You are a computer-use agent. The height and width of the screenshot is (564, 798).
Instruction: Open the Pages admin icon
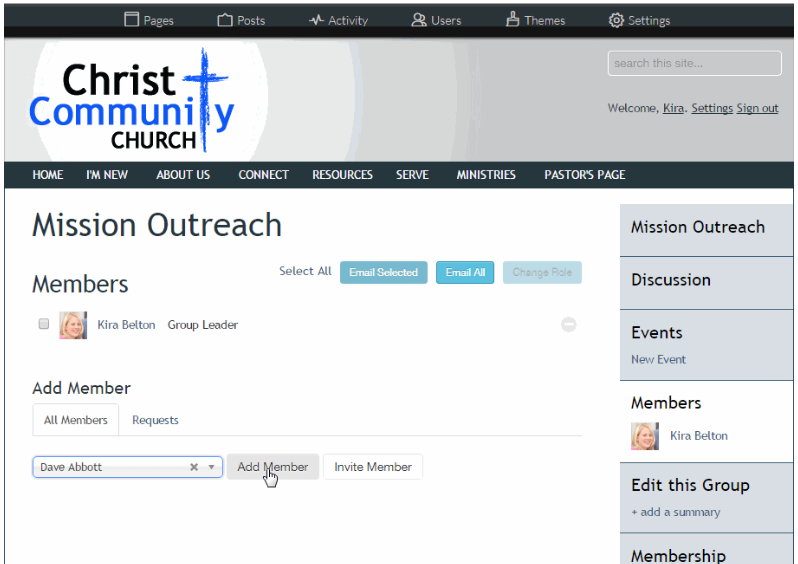[x=131, y=20]
